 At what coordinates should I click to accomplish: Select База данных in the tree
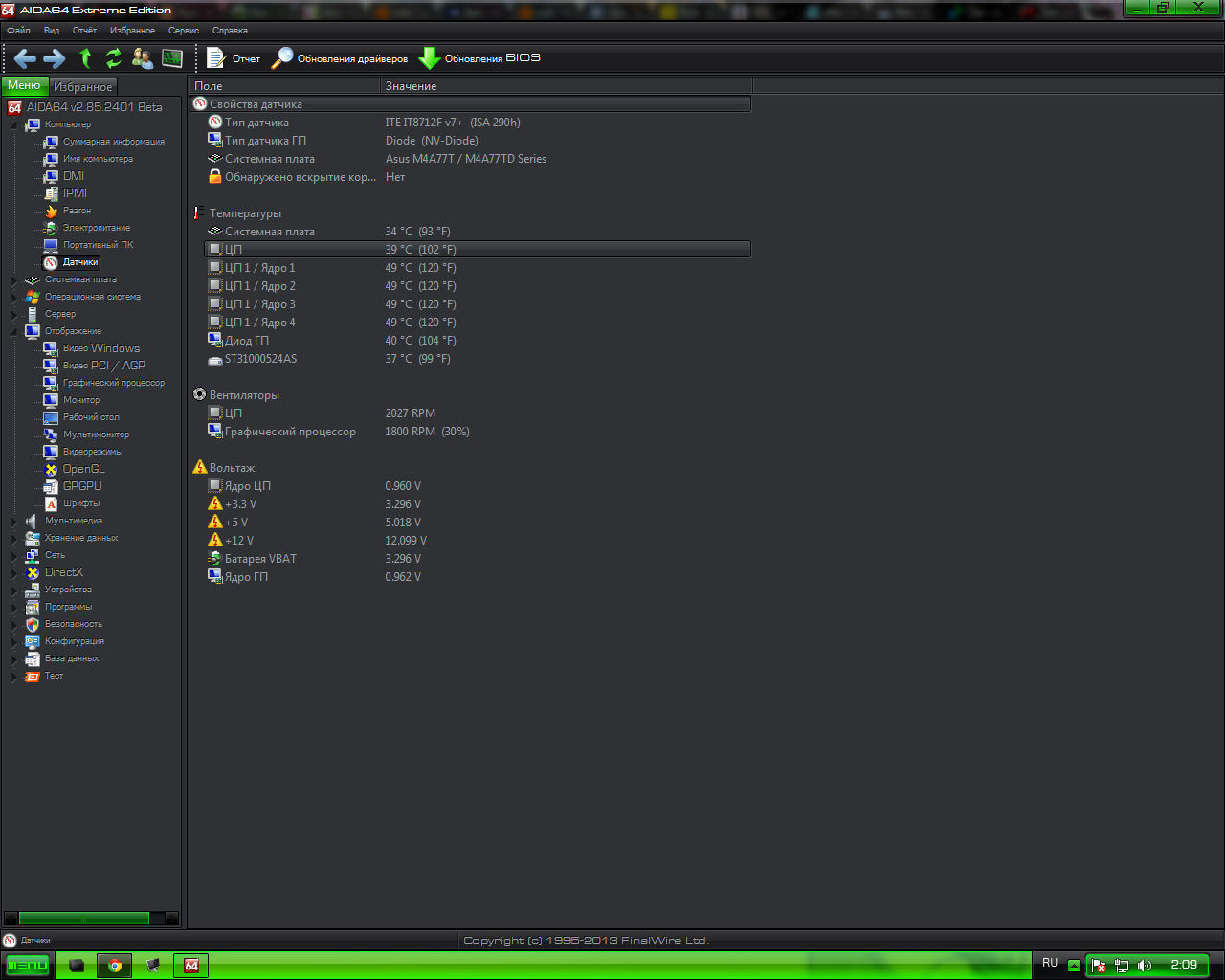[x=72, y=658]
